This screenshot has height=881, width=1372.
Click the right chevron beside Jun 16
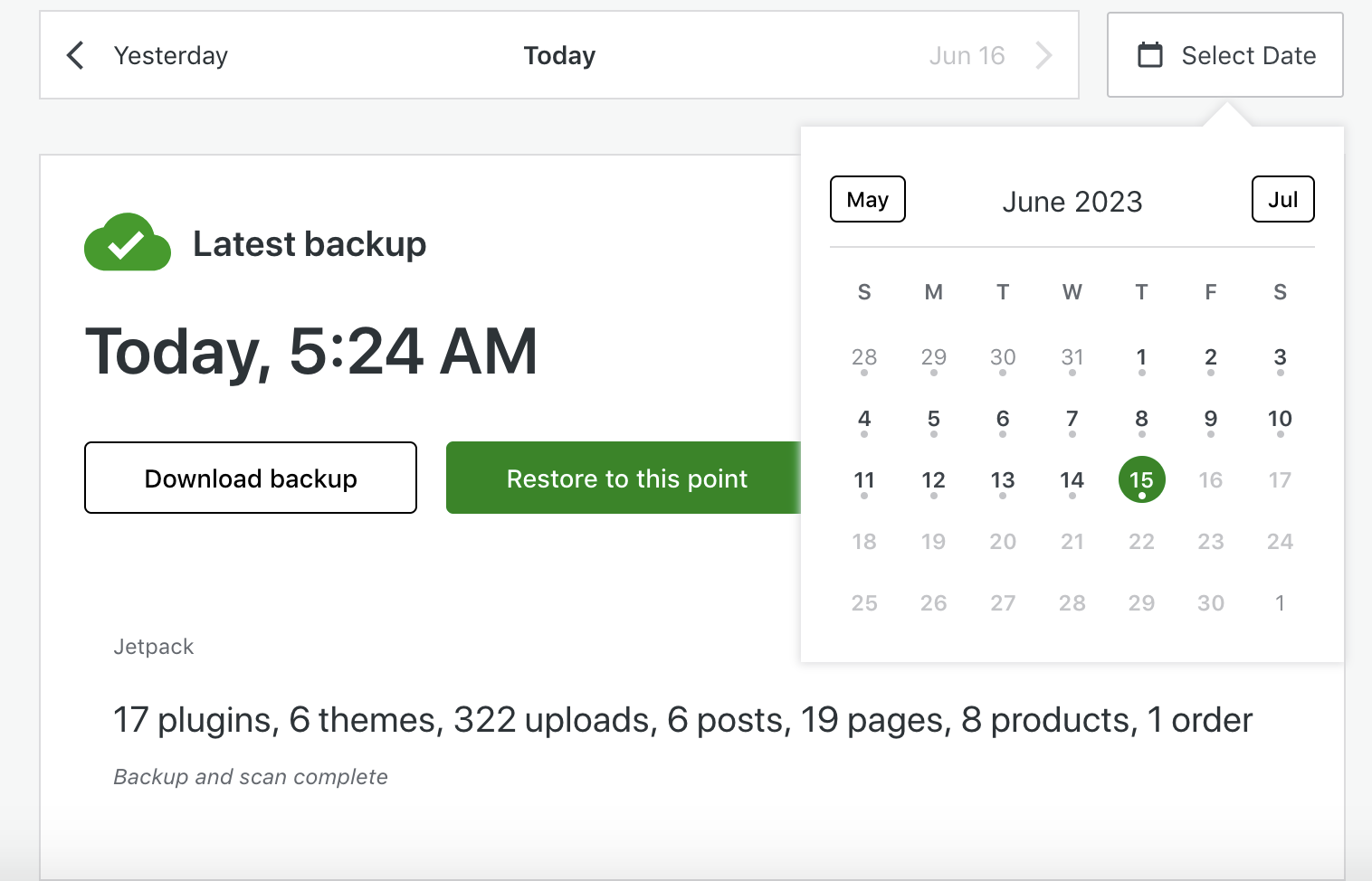[1044, 55]
